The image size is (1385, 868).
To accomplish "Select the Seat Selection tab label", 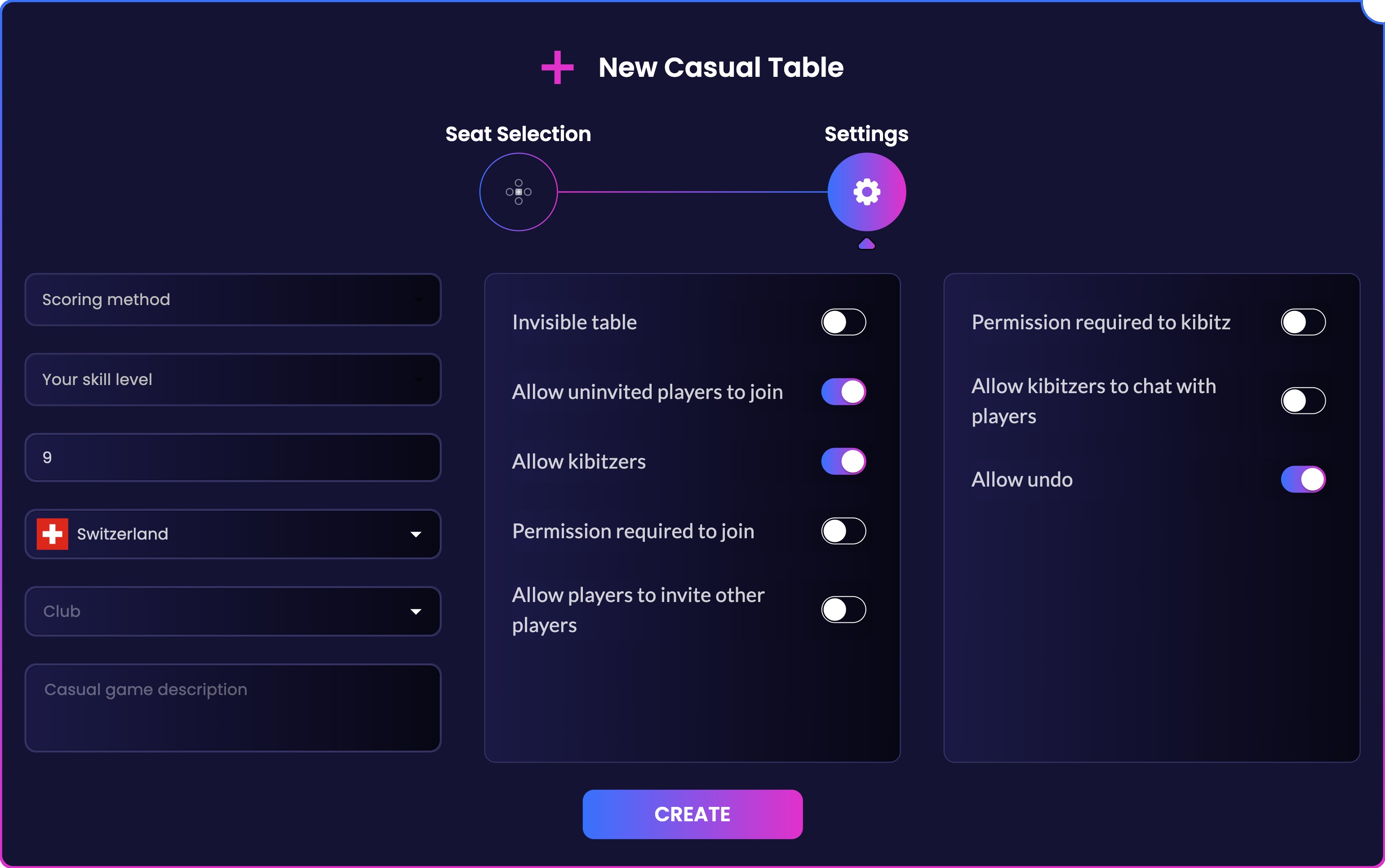I will (517, 133).
